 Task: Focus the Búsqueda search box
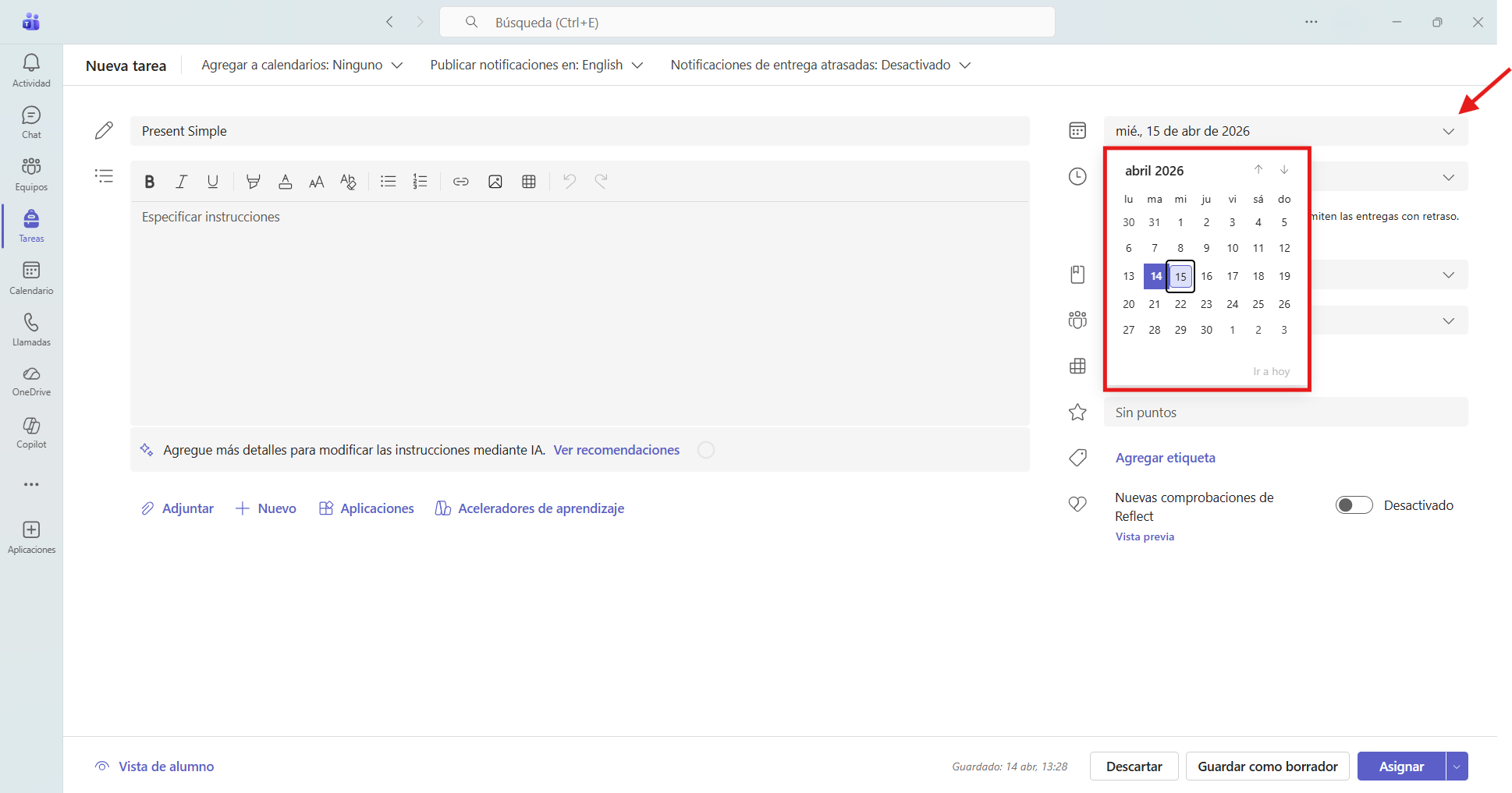click(747, 22)
